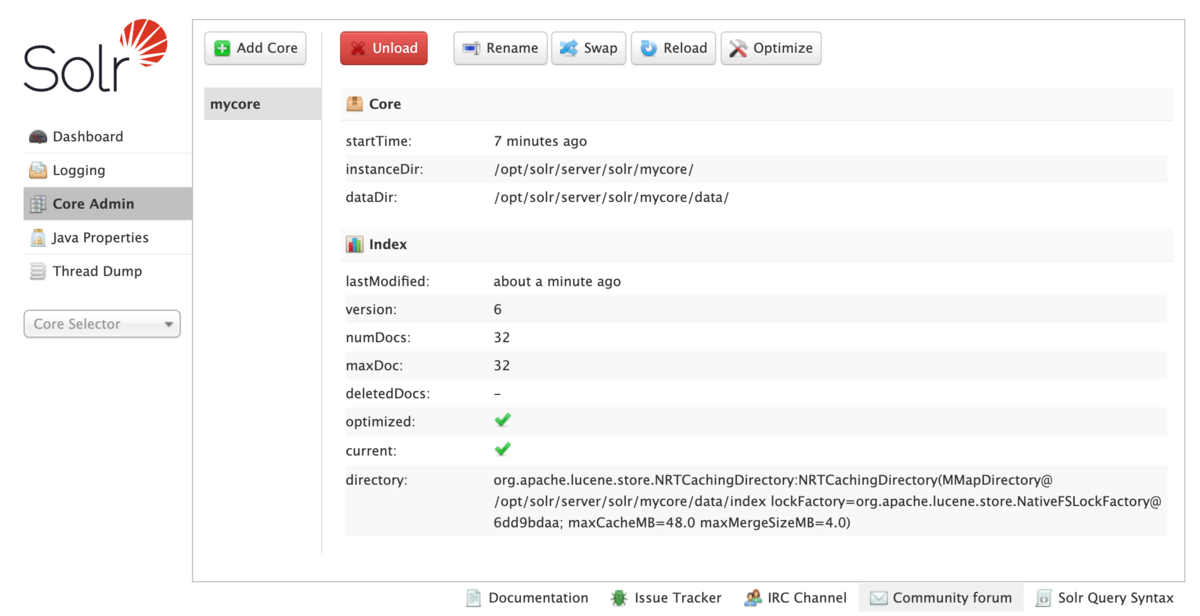Click the Solr sun logo
This screenshot has width=1200, height=616.
(143, 44)
